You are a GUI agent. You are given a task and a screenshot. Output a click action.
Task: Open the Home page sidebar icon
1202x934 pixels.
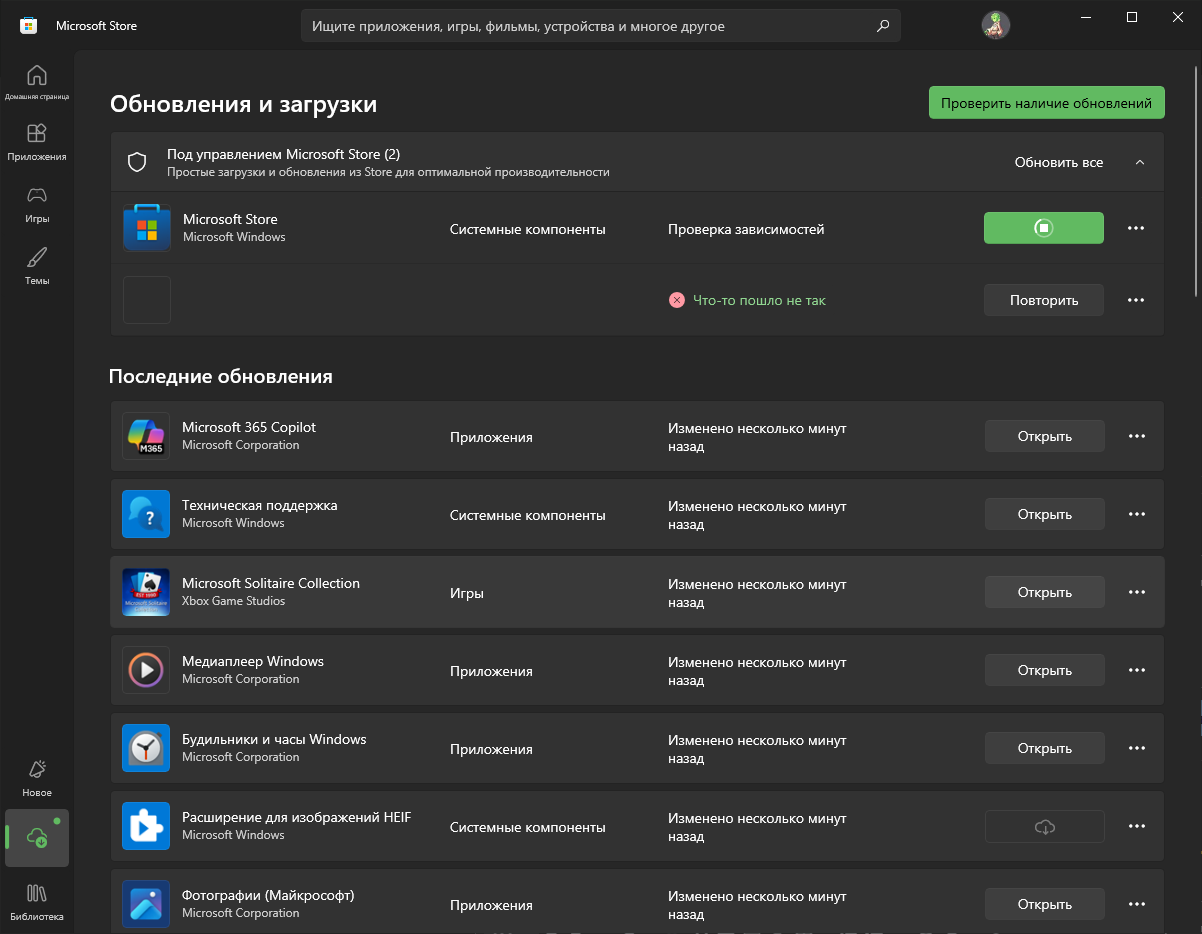(x=37, y=83)
